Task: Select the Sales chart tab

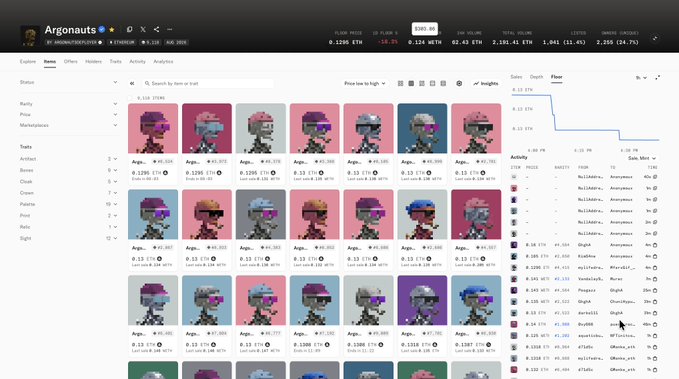Action: point(516,77)
